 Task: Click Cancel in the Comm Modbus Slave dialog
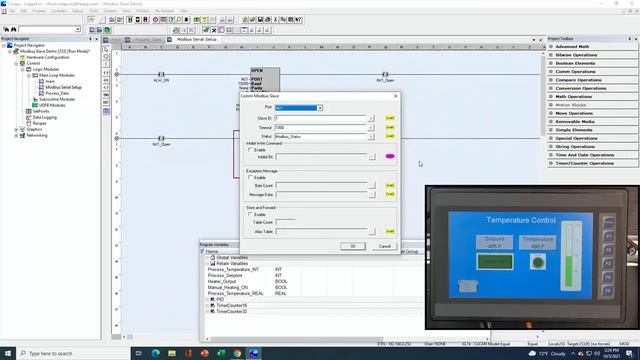click(x=384, y=246)
